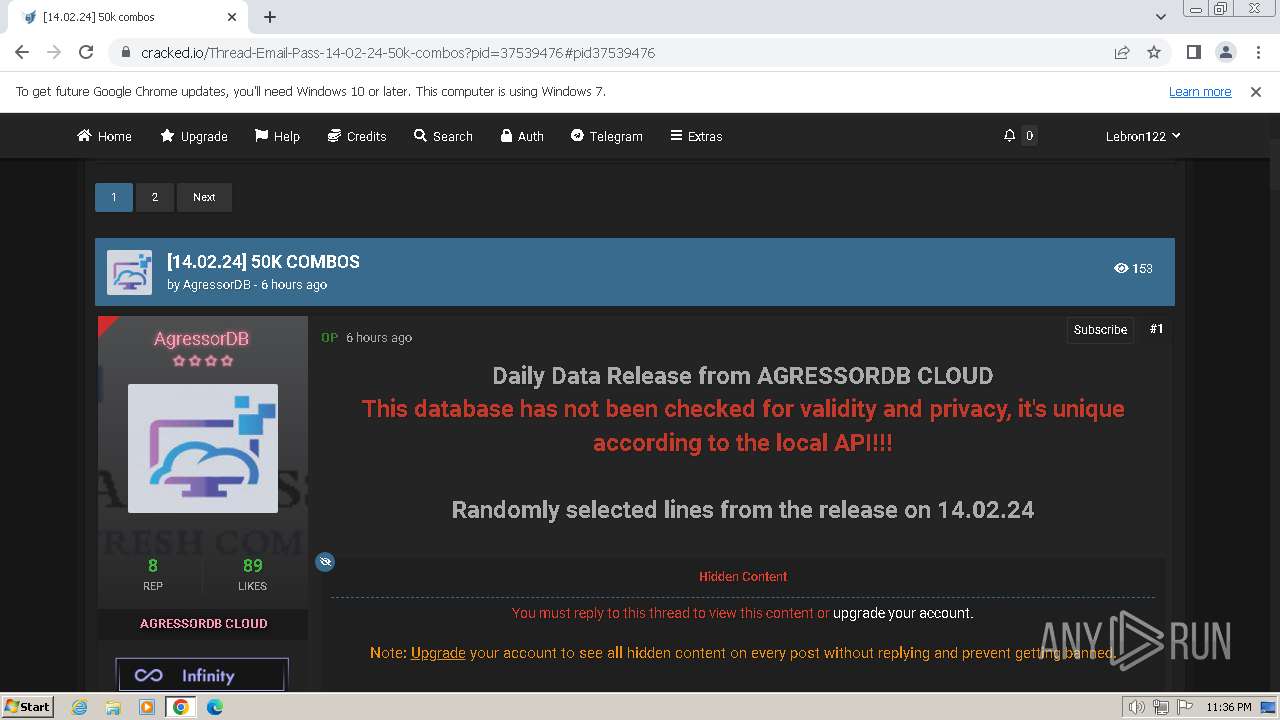Open Microsoft Edge from taskbar
1280x720 pixels.
point(215,707)
